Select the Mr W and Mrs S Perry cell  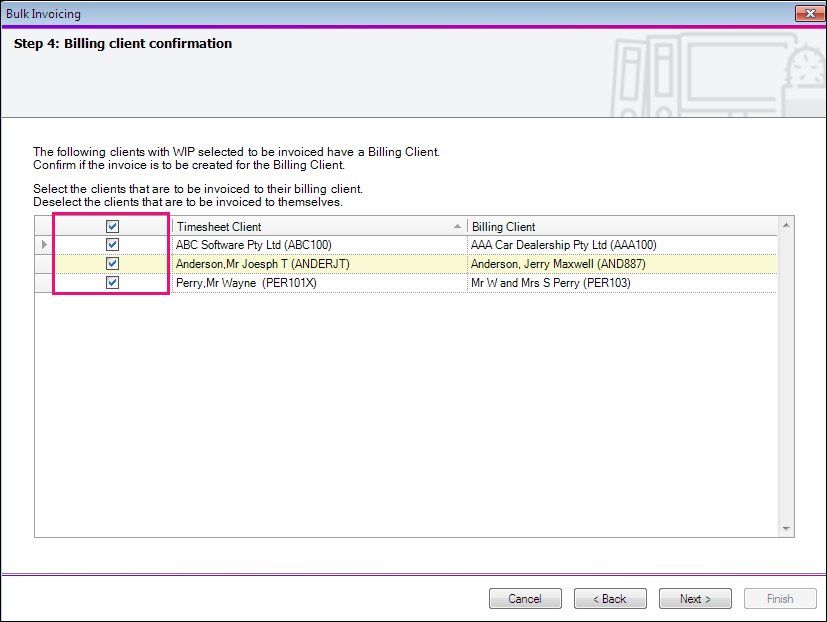click(x=551, y=283)
